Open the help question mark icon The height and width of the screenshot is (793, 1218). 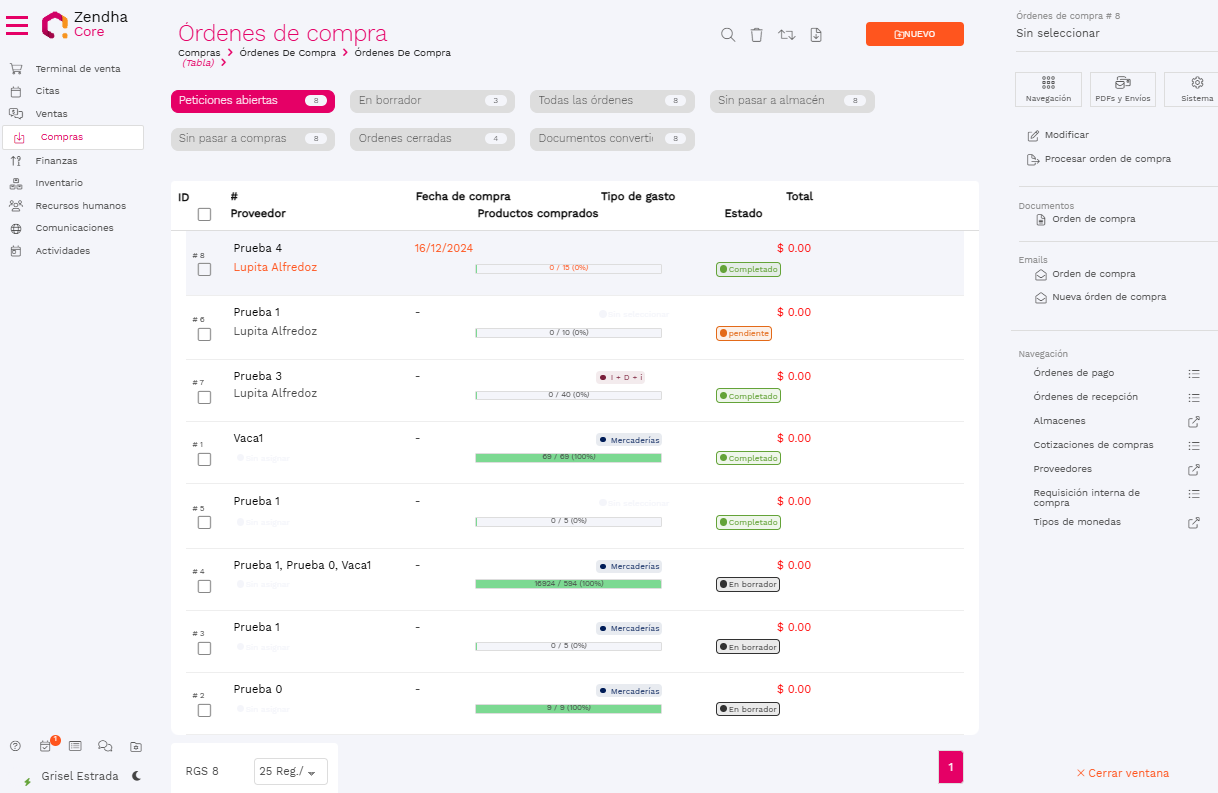[15, 746]
